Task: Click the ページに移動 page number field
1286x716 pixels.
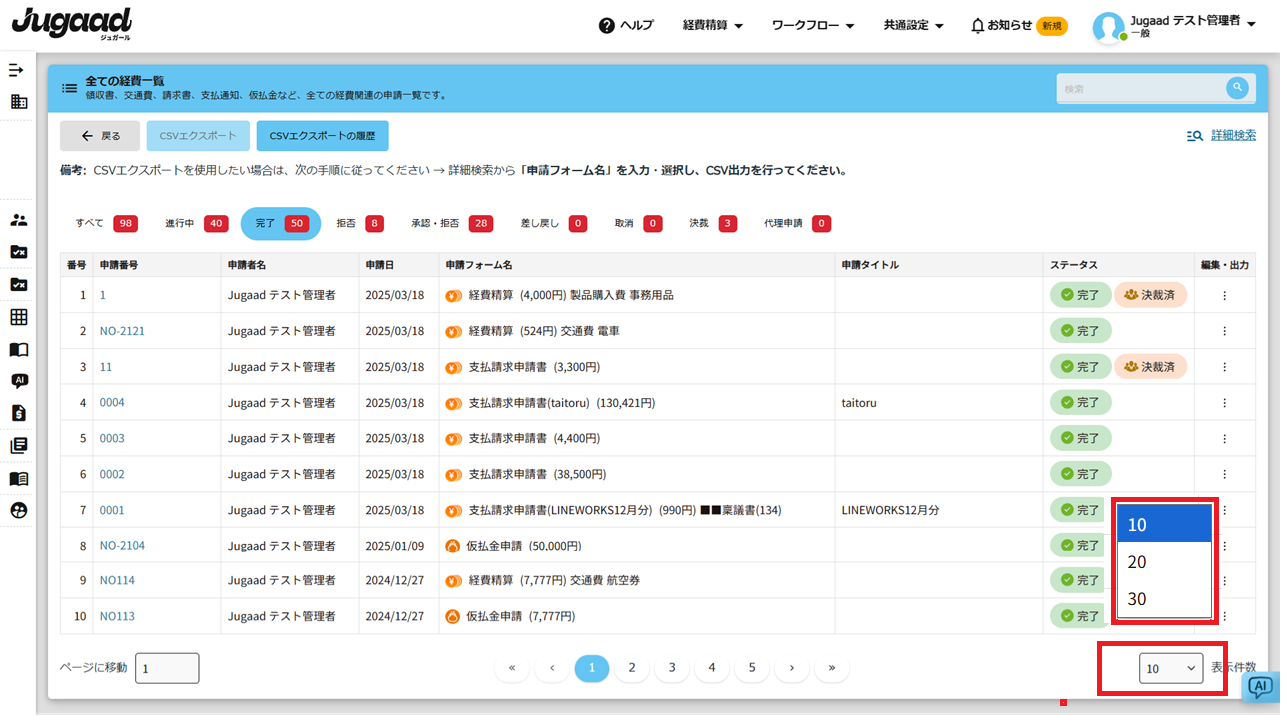Action: [167, 668]
